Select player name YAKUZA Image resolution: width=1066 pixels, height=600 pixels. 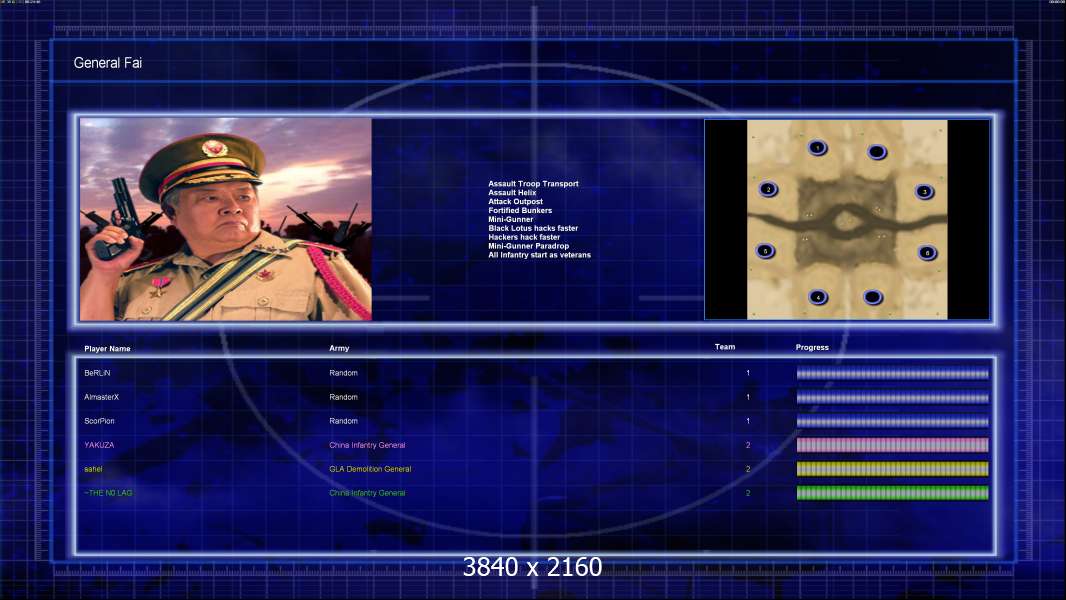99,445
